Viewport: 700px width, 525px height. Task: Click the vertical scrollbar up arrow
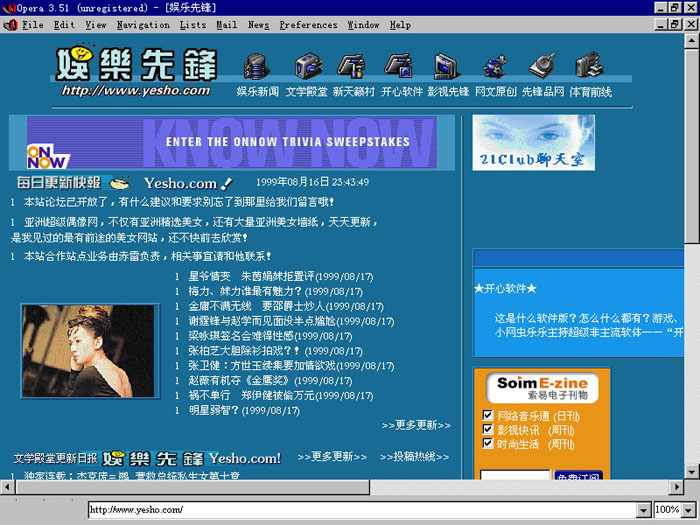click(692, 41)
